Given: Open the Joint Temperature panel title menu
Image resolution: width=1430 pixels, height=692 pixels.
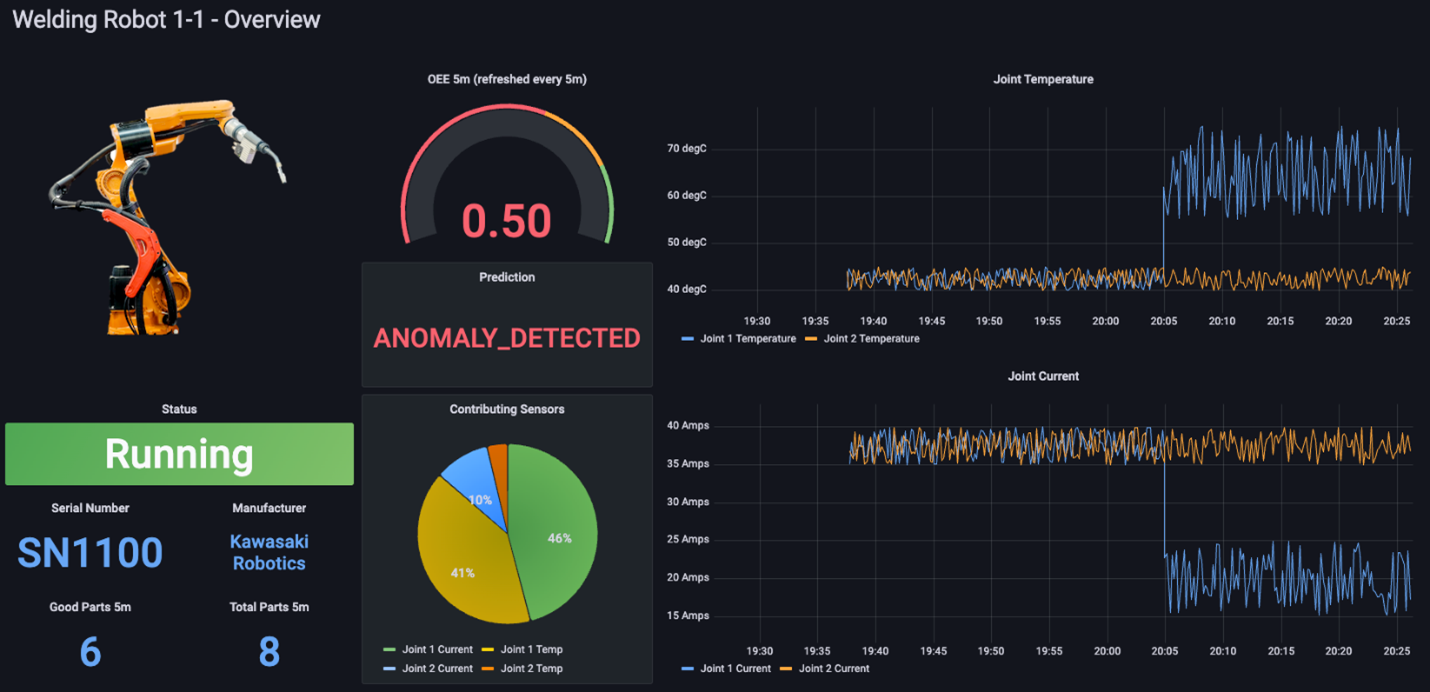Looking at the screenshot, I should pos(1043,79).
